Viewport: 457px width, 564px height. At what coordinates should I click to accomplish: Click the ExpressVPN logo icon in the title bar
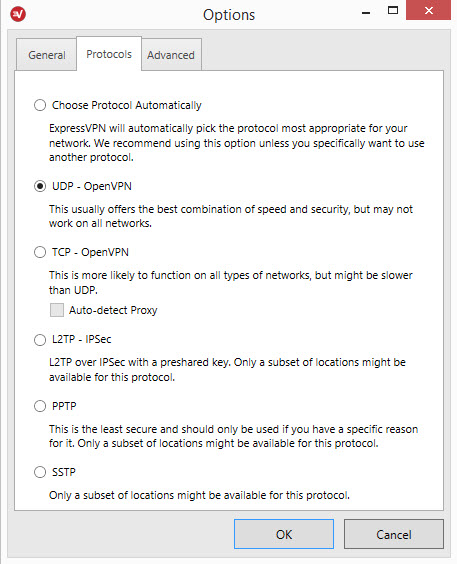(18, 14)
